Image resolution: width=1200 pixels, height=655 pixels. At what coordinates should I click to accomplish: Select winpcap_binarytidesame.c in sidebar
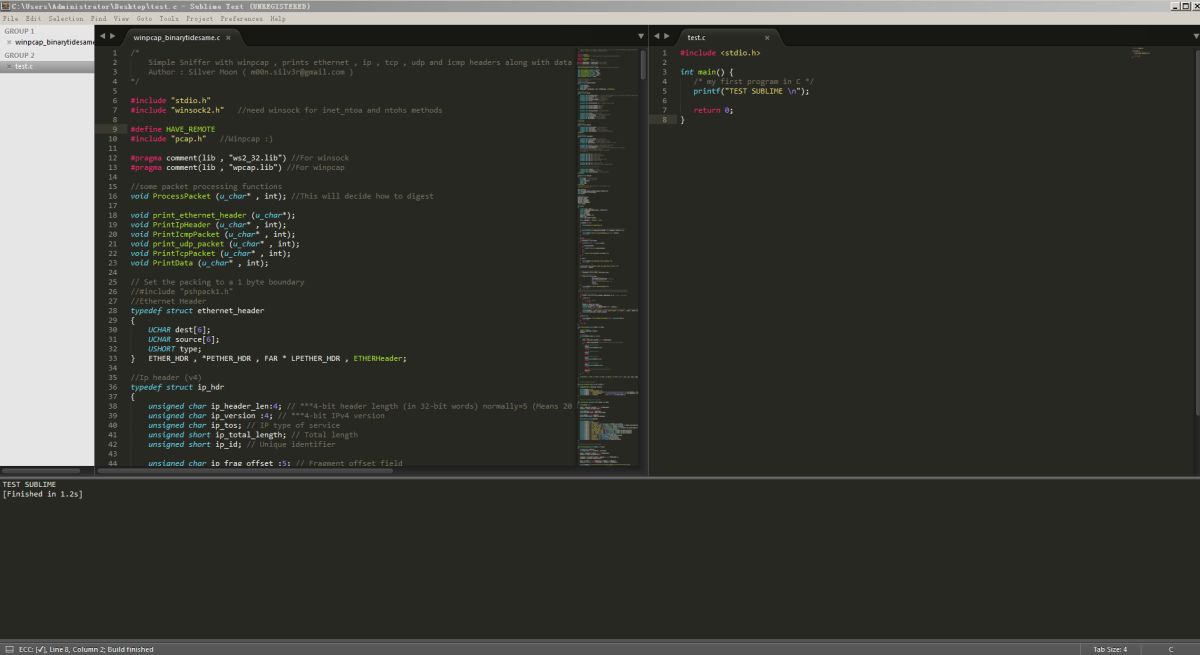[x=54, y=42]
